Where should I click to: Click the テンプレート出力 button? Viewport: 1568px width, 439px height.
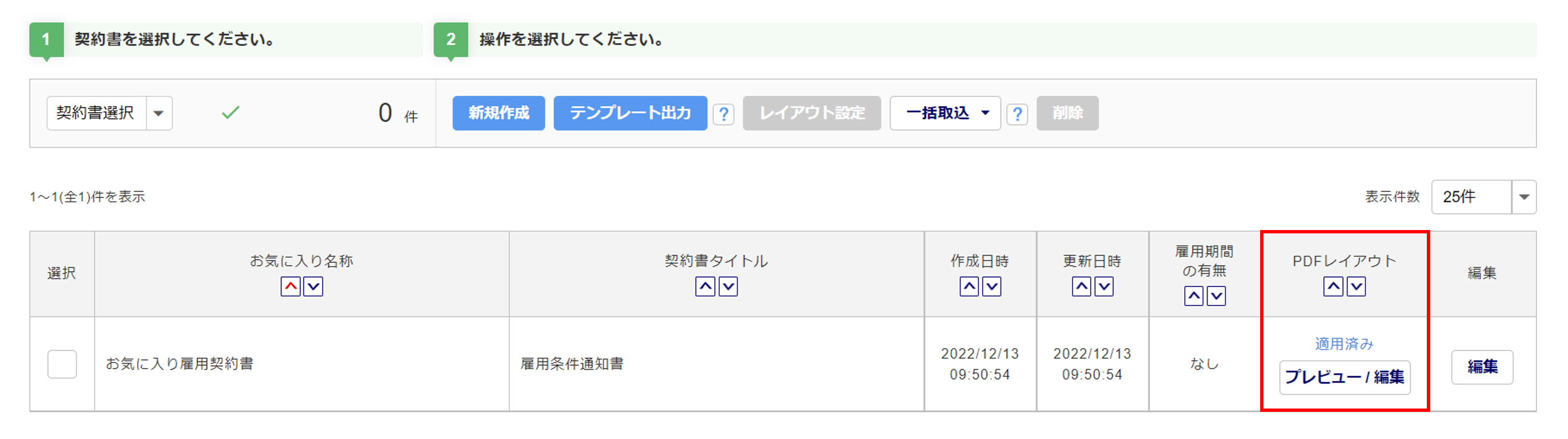pyautogui.click(x=630, y=114)
